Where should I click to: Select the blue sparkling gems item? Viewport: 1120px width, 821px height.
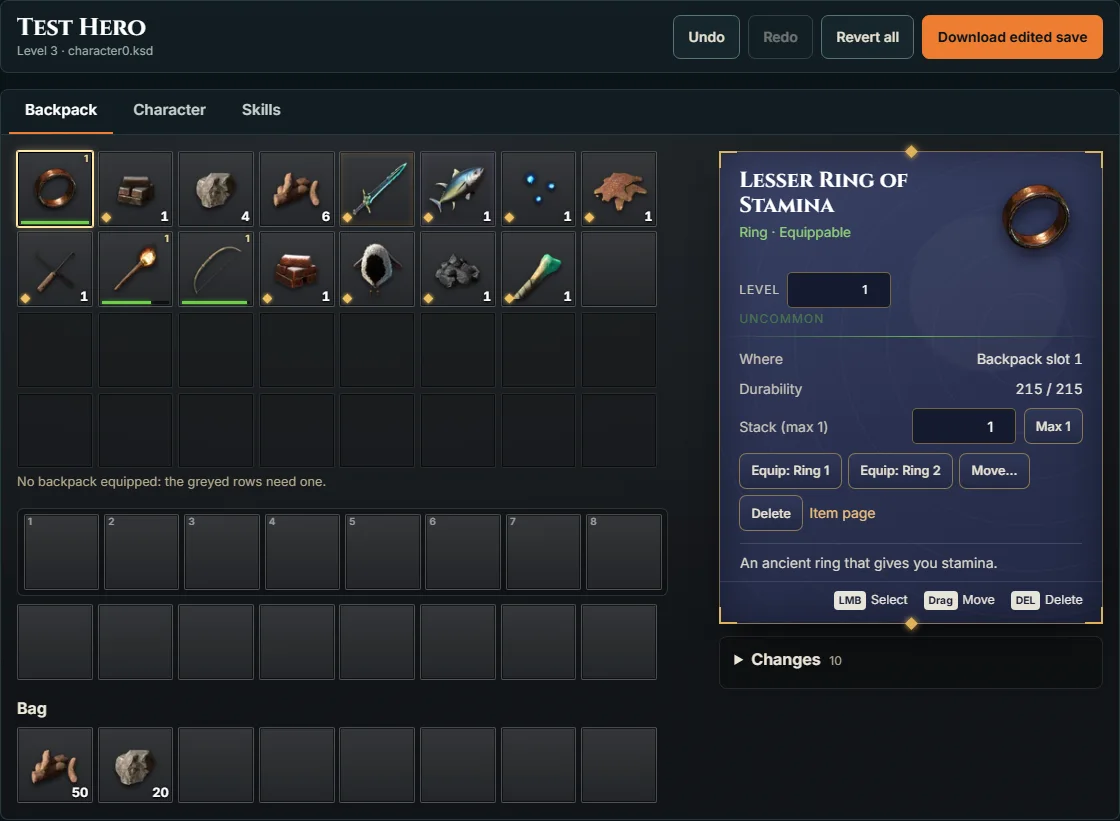[x=539, y=189]
